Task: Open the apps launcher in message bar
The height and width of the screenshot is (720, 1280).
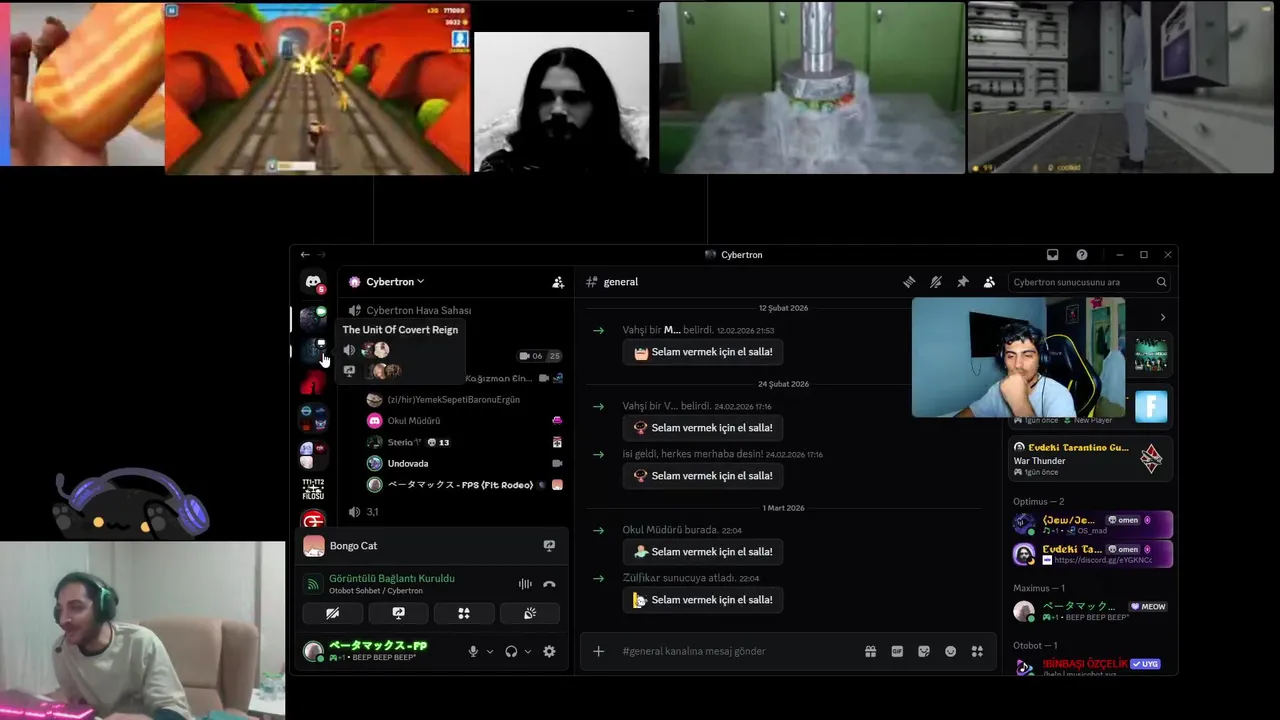Action: pyautogui.click(x=977, y=651)
